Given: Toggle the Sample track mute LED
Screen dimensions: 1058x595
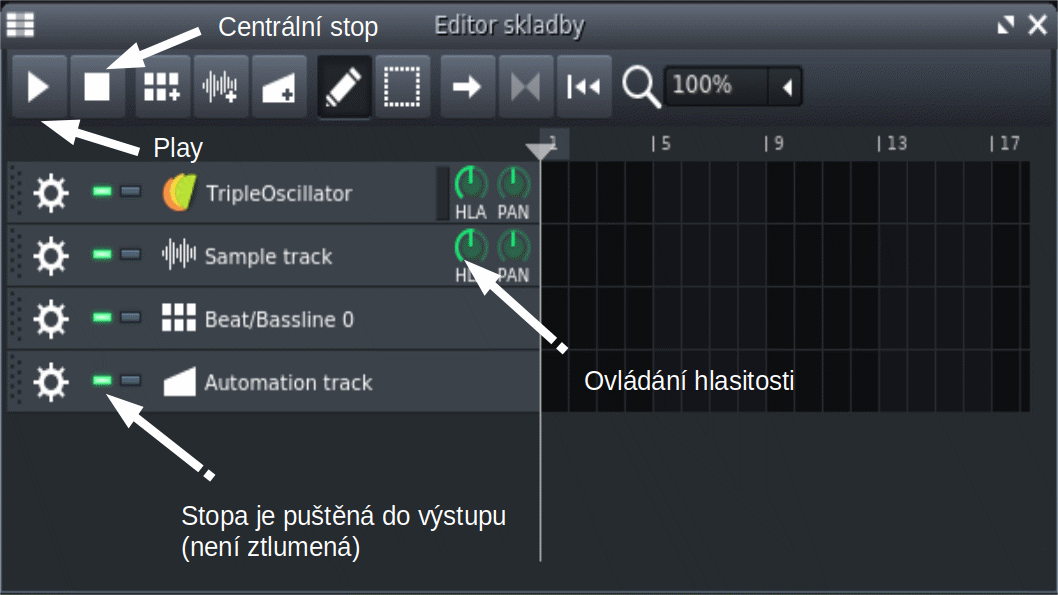Looking at the screenshot, I should tap(102, 255).
